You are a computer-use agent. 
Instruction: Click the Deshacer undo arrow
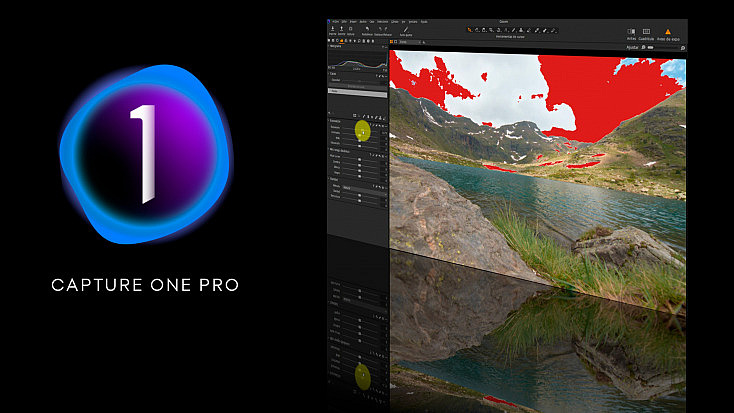pyautogui.click(x=380, y=29)
